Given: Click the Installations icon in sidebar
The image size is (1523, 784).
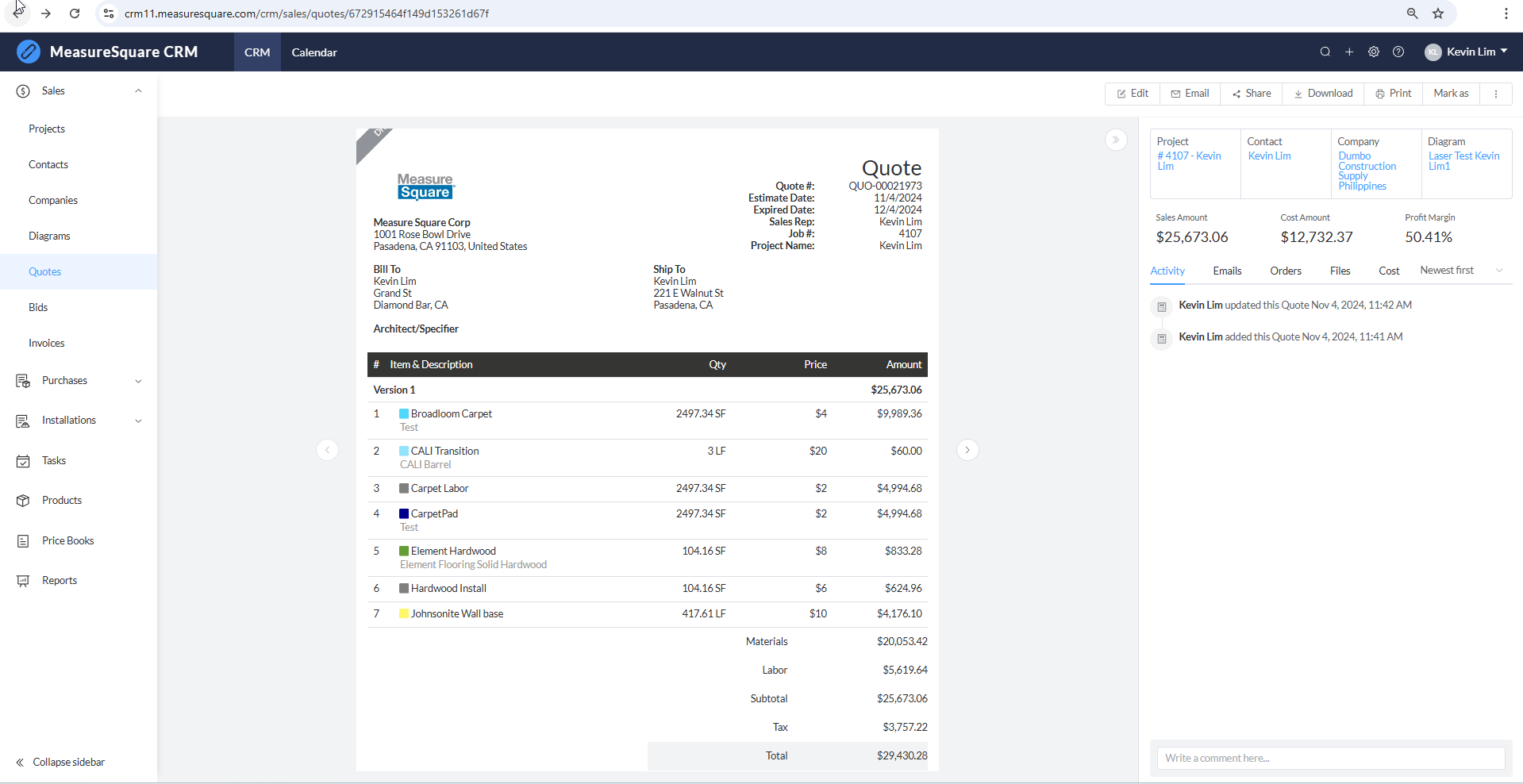Looking at the screenshot, I should [x=23, y=421].
